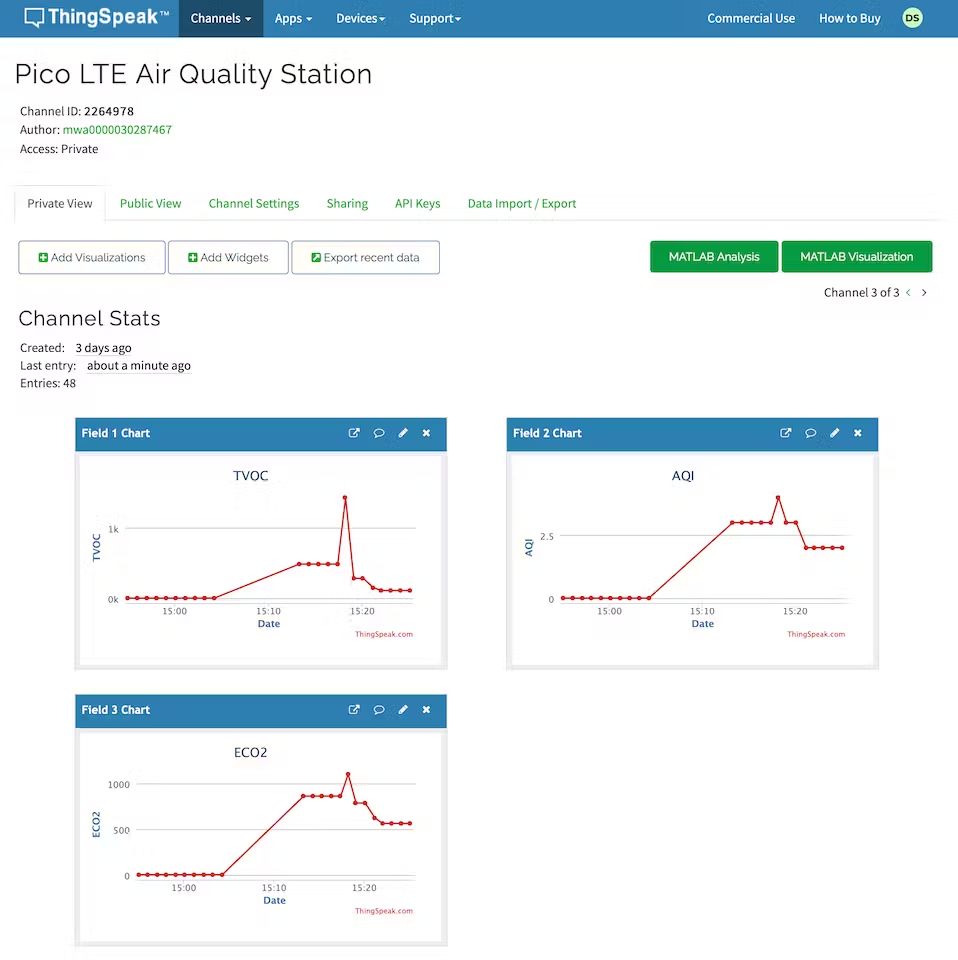Edit the Field 2 AQI chart settings
958x960 pixels.
point(835,433)
